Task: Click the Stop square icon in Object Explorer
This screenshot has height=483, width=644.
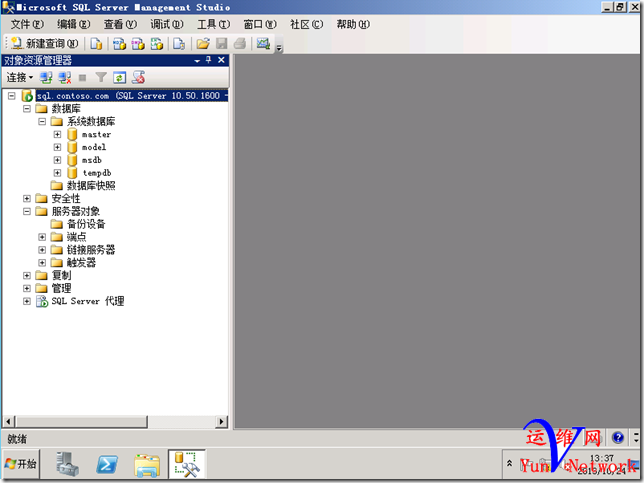Action: pyautogui.click(x=83, y=77)
